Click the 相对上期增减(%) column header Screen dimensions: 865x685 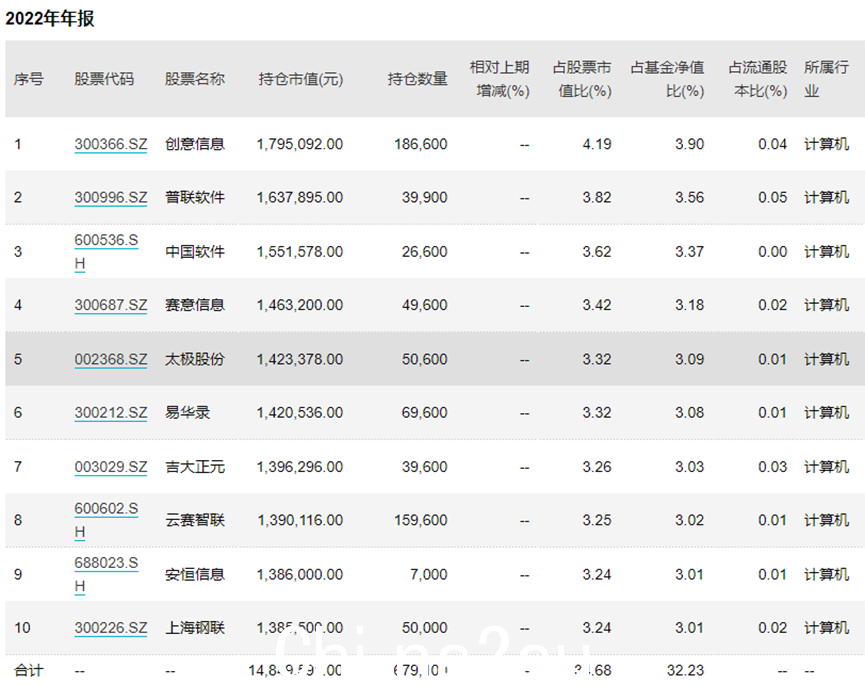[x=500, y=79]
